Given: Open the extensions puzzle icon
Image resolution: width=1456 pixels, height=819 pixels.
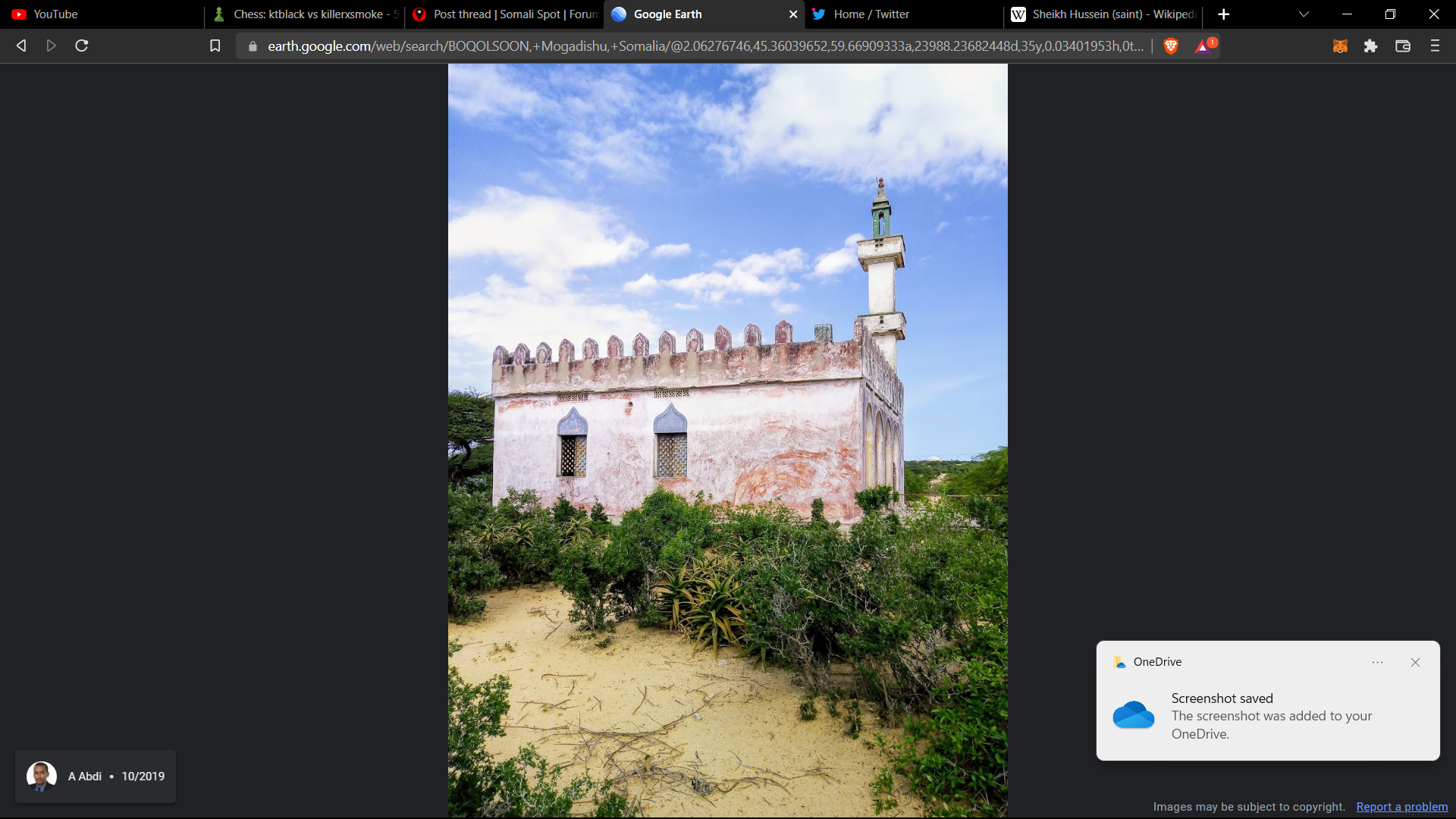Looking at the screenshot, I should pyautogui.click(x=1370, y=46).
